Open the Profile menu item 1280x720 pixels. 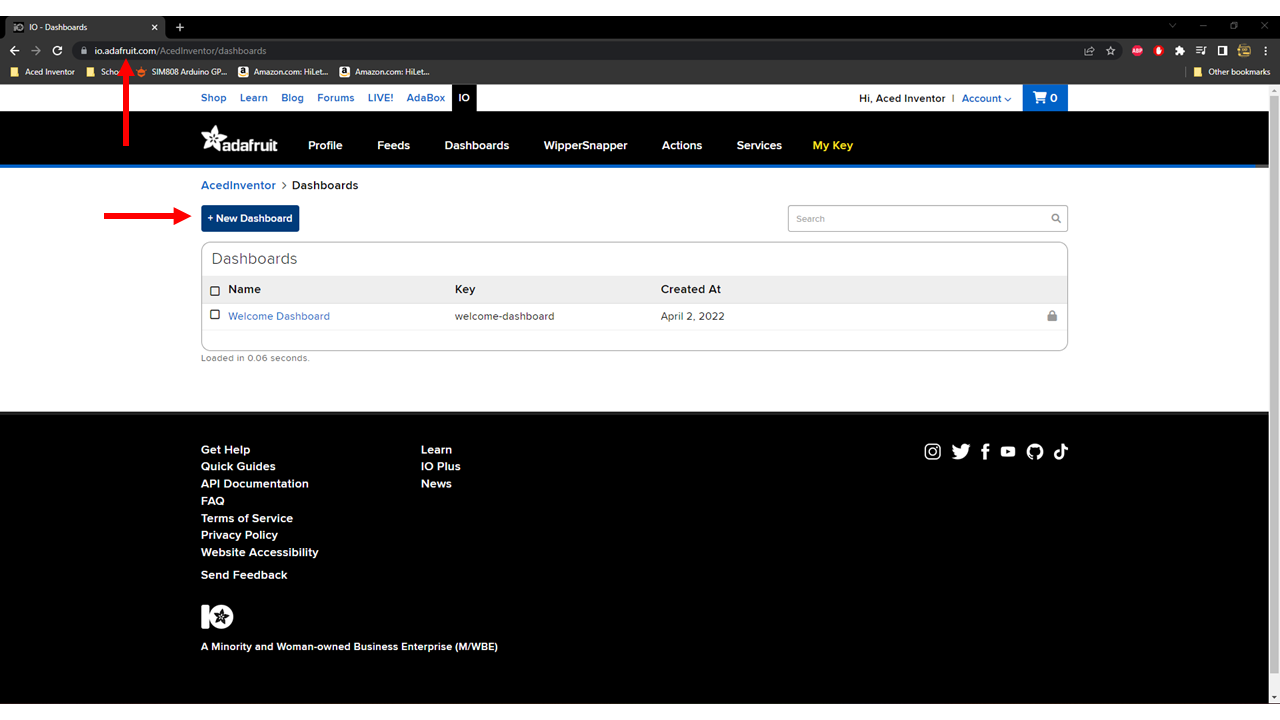[325, 145]
